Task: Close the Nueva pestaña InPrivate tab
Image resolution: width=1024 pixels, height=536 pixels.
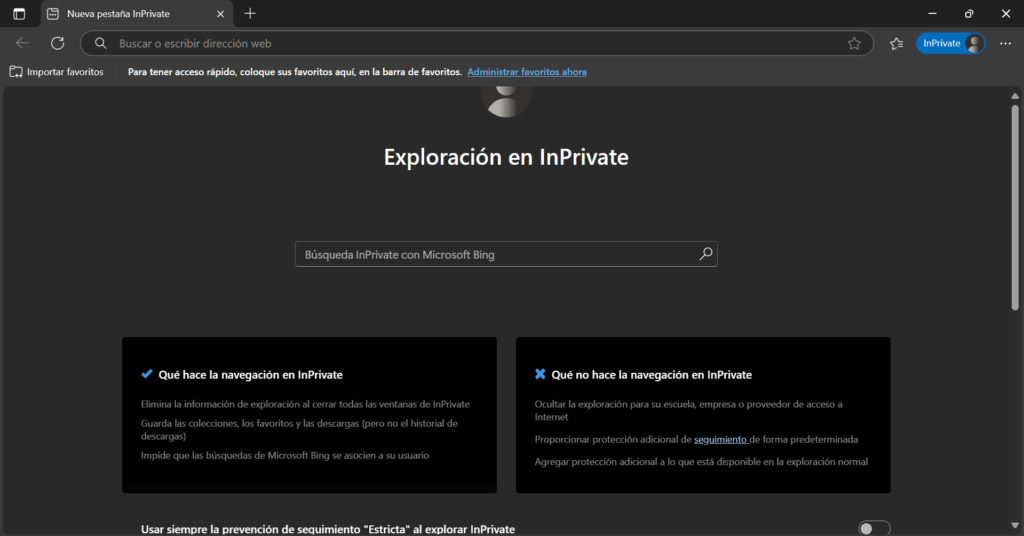Action: tap(220, 14)
